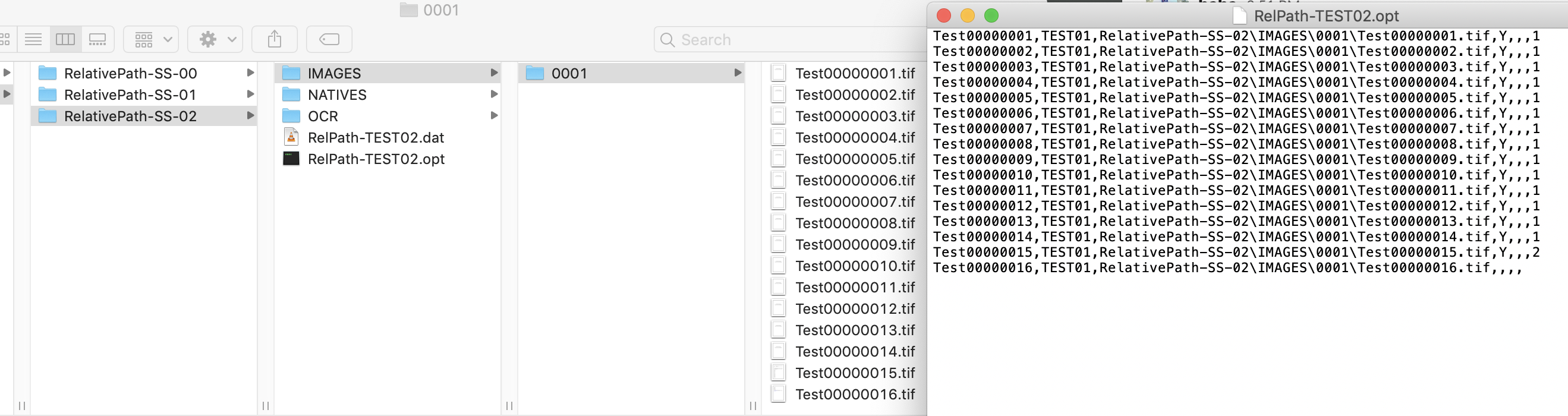This screenshot has height=416, width=1568.
Task: Expand arrow beside RelativePath-SS-00
Action: [x=250, y=73]
